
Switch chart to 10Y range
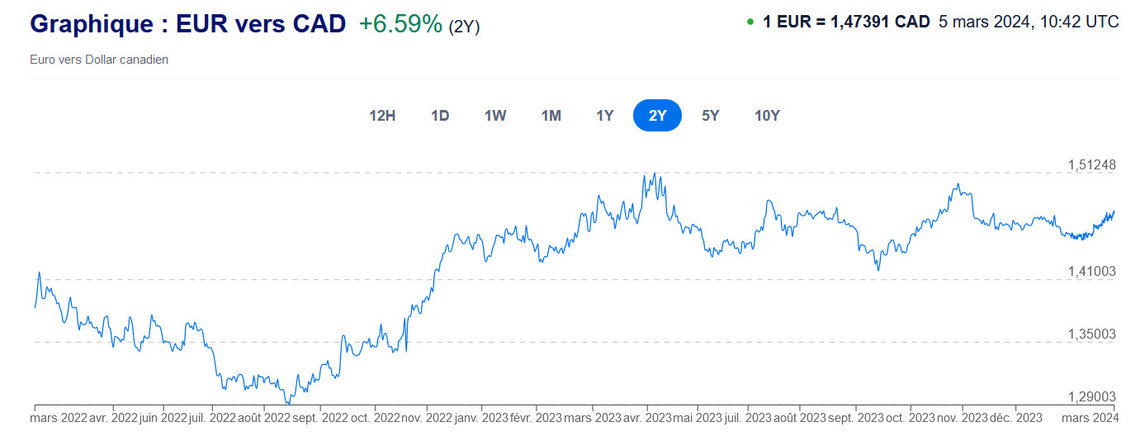pyautogui.click(x=767, y=116)
